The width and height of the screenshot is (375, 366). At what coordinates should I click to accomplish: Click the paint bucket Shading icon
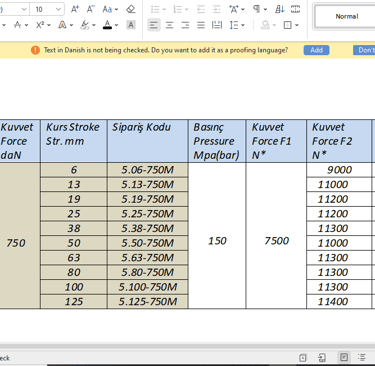[x=265, y=25]
